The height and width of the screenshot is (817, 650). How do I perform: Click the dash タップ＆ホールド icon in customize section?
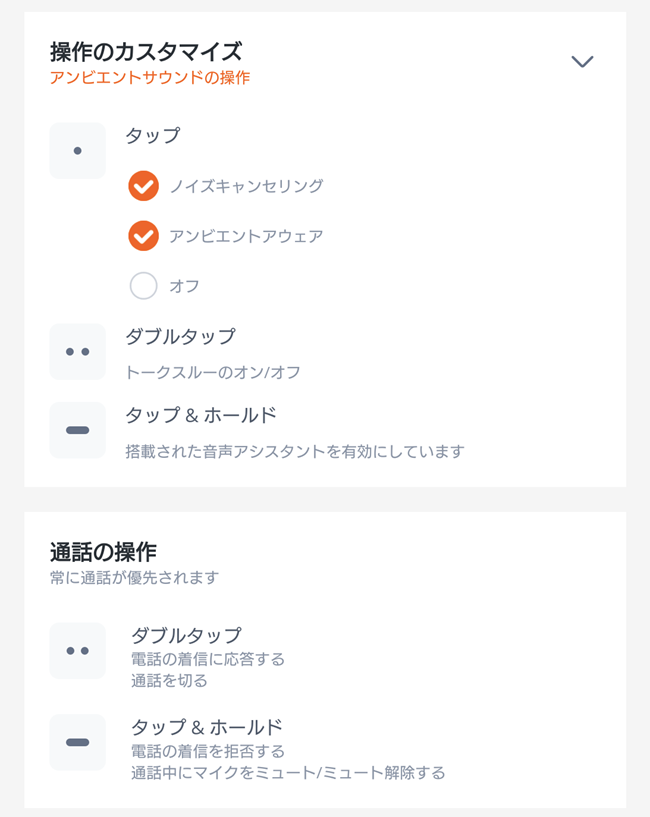pyautogui.click(x=78, y=430)
